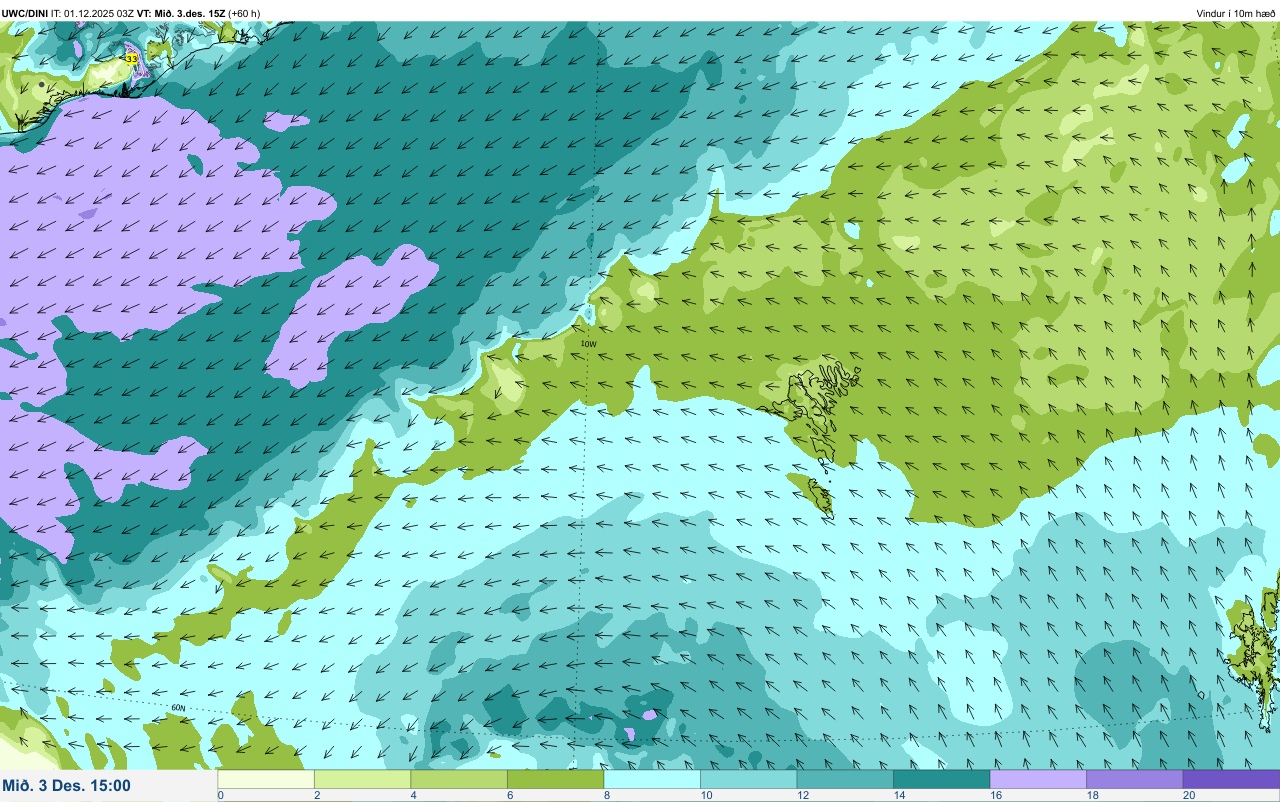This screenshot has width=1280, height=802.
Task: Click legend value '20'
Action: click(x=1188, y=795)
